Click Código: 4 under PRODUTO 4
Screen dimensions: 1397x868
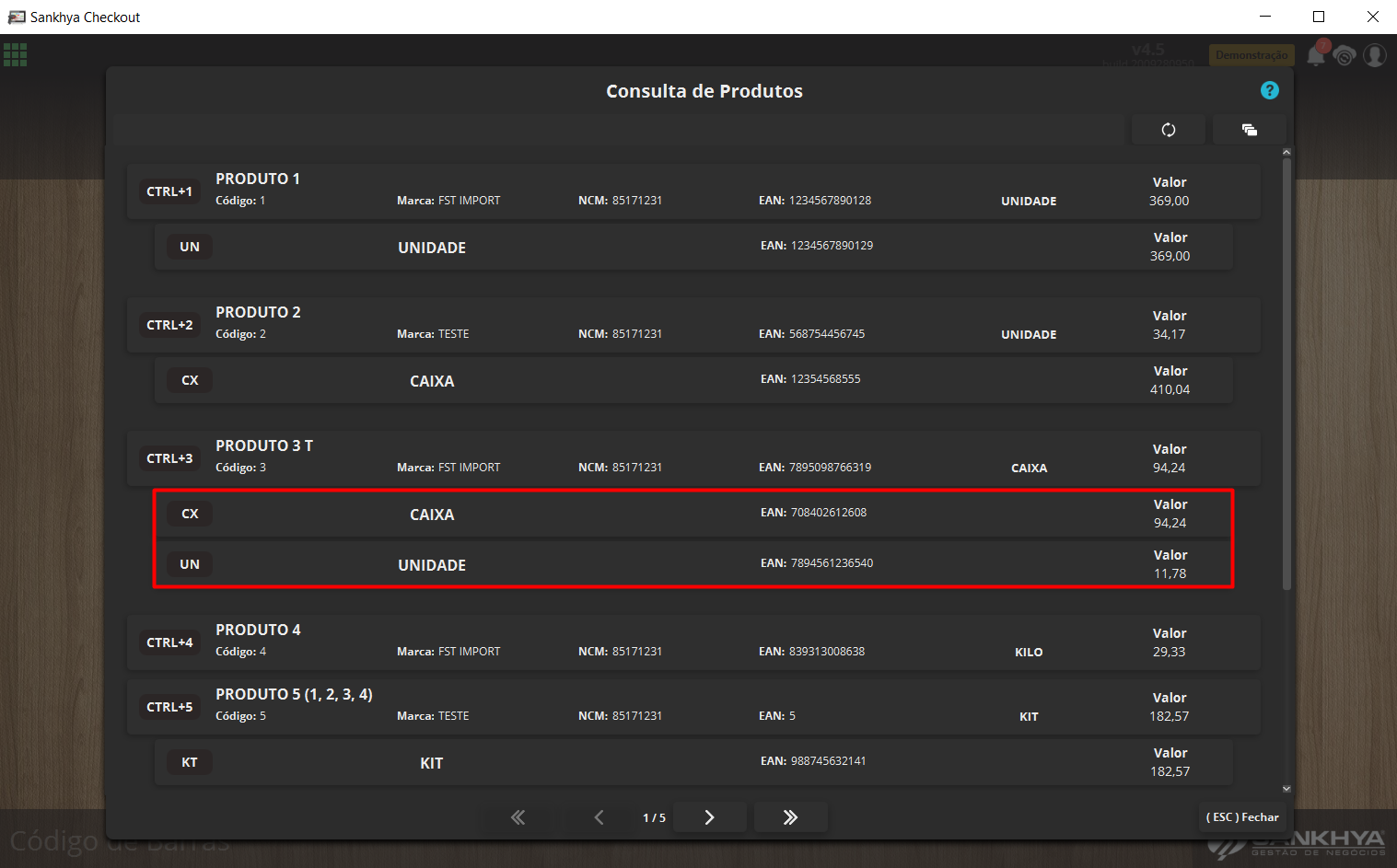[240, 652]
